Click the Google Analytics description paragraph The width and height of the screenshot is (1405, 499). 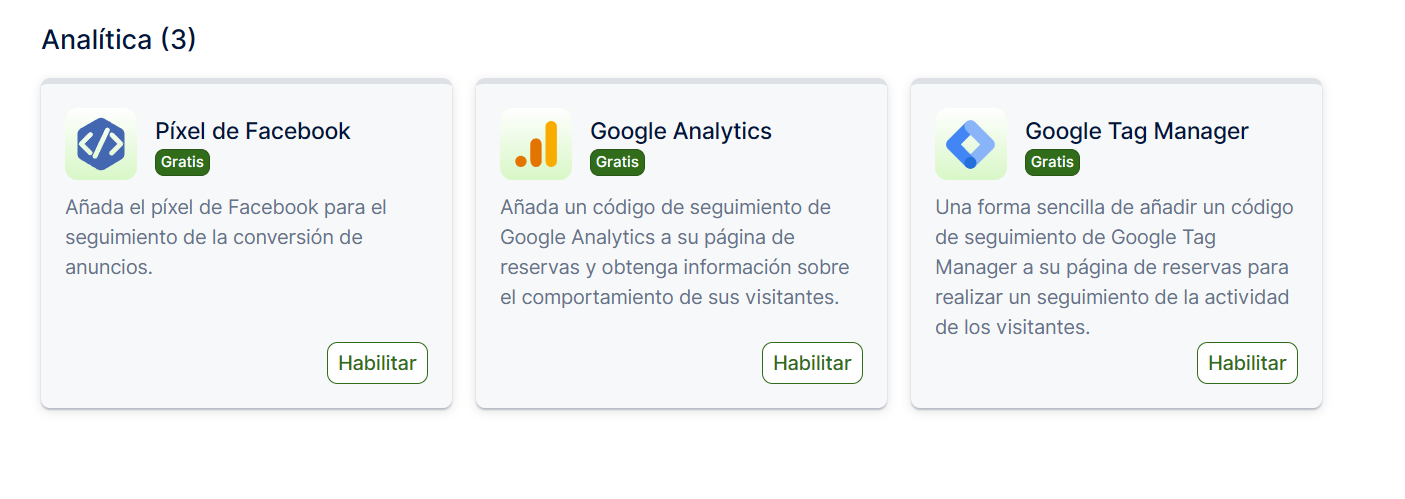[x=674, y=253]
